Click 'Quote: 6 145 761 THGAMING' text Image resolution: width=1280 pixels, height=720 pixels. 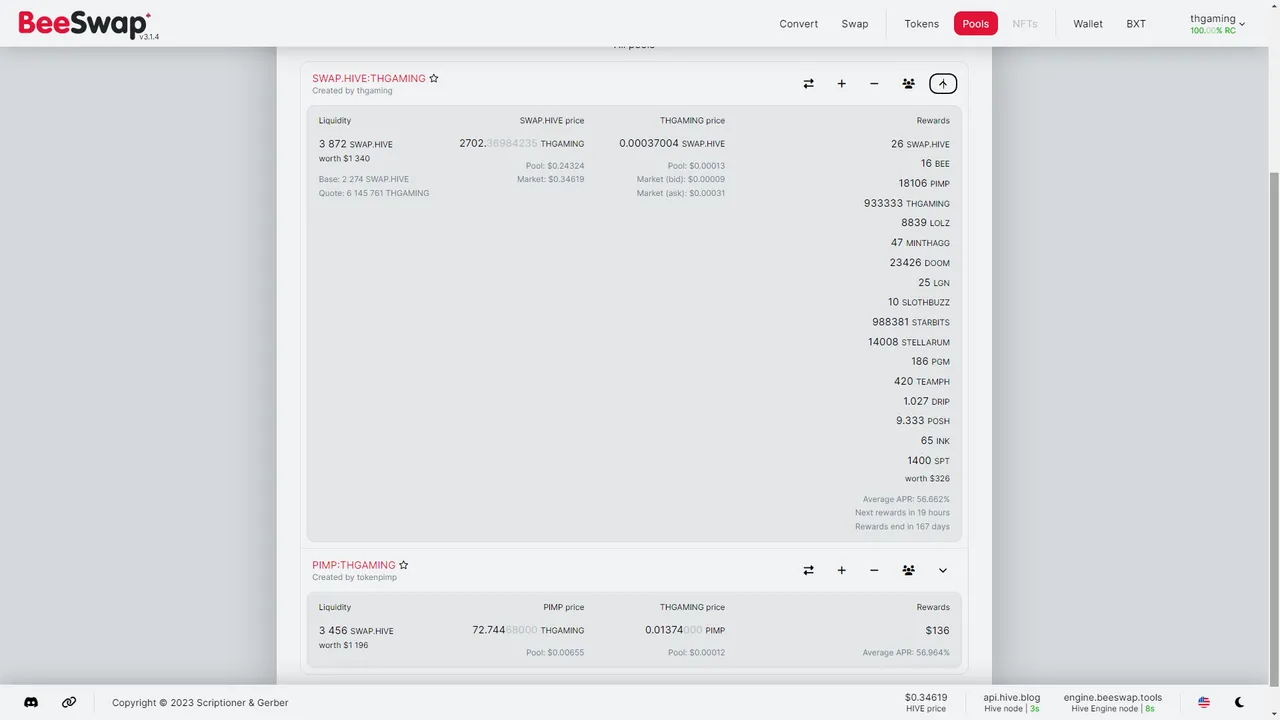(374, 193)
